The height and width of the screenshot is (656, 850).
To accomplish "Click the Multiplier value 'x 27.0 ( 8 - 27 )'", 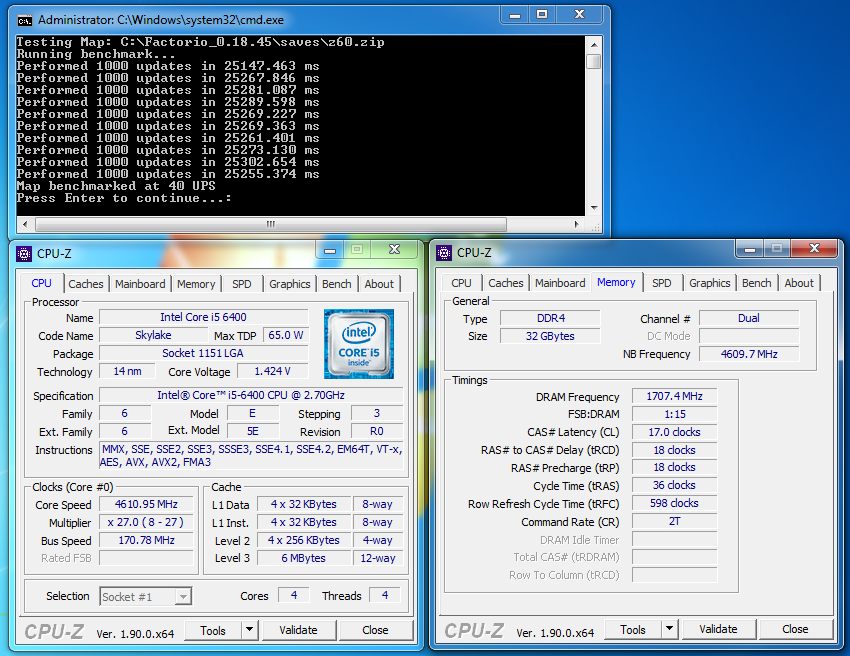I will tap(146, 522).
